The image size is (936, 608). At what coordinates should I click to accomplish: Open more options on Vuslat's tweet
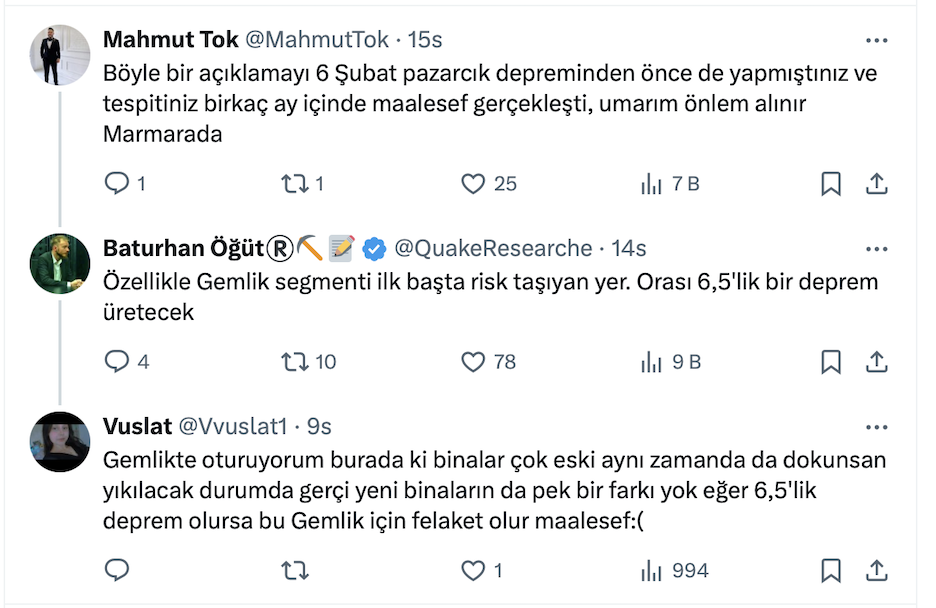(876, 427)
